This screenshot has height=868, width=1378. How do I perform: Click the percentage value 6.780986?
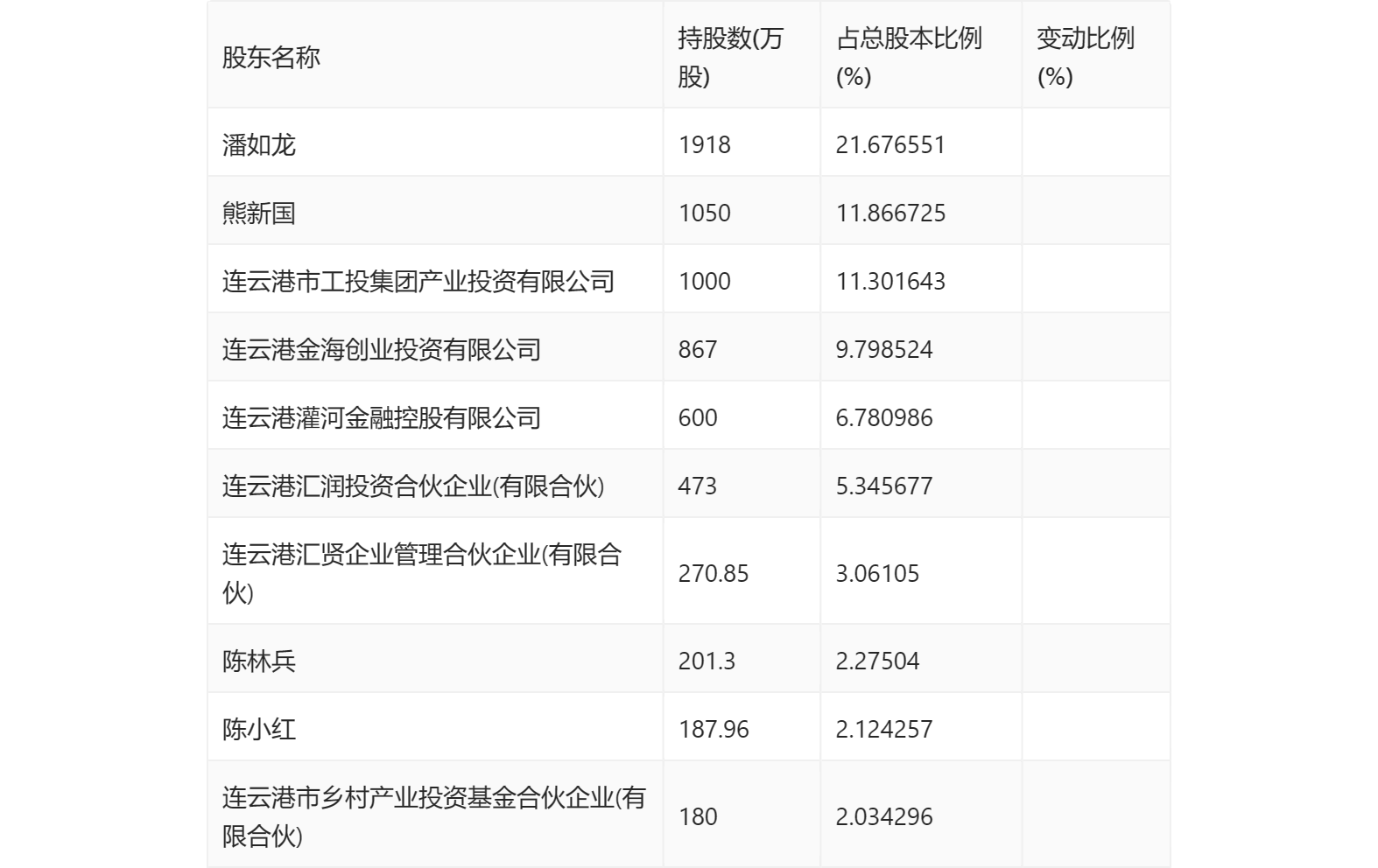884,418
